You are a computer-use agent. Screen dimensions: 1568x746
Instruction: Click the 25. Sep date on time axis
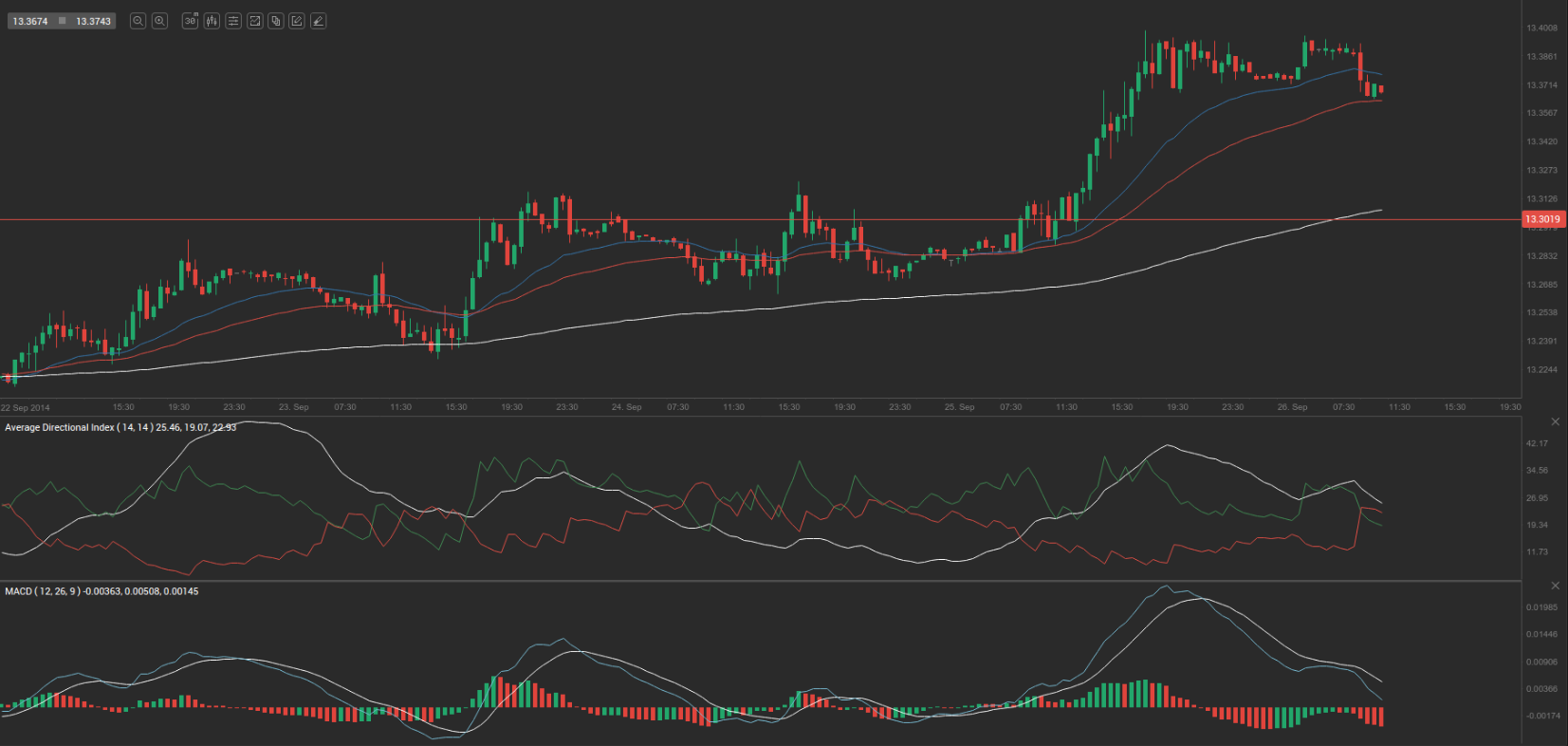959,407
